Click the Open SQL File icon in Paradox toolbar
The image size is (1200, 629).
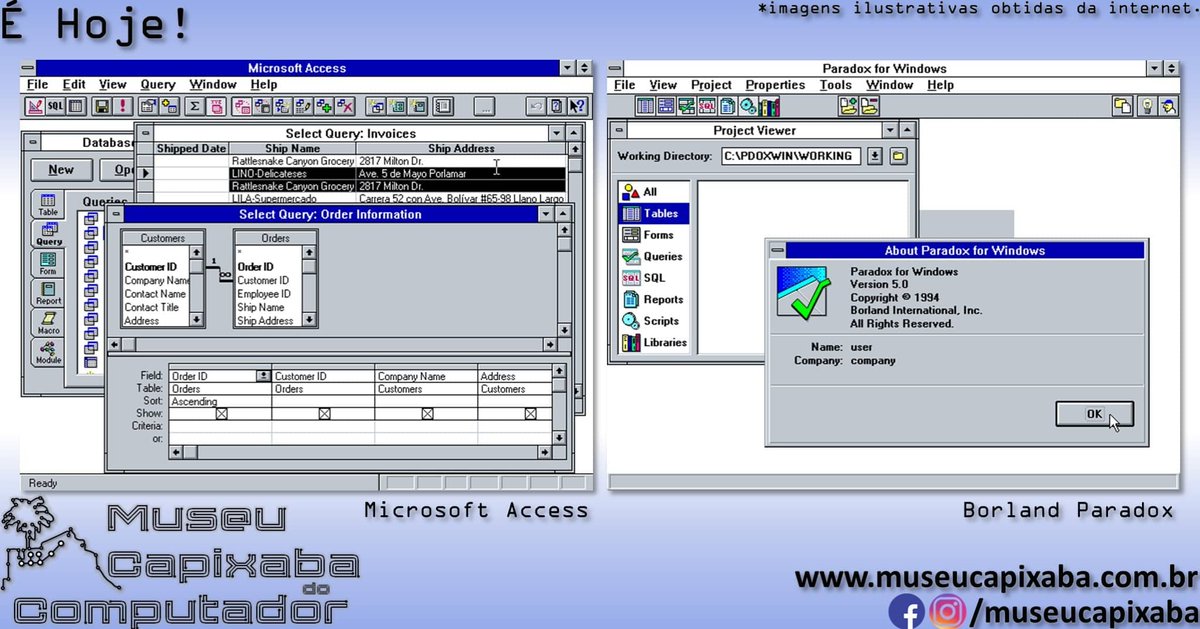[707, 106]
